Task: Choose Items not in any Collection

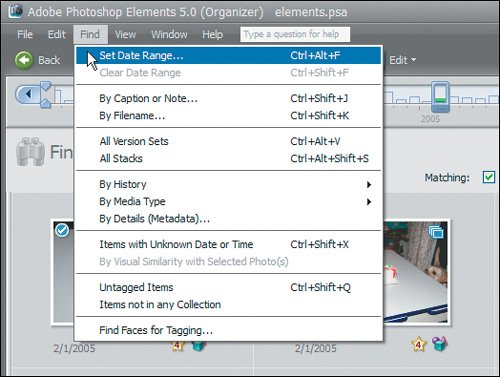Action: click(x=229, y=305)
